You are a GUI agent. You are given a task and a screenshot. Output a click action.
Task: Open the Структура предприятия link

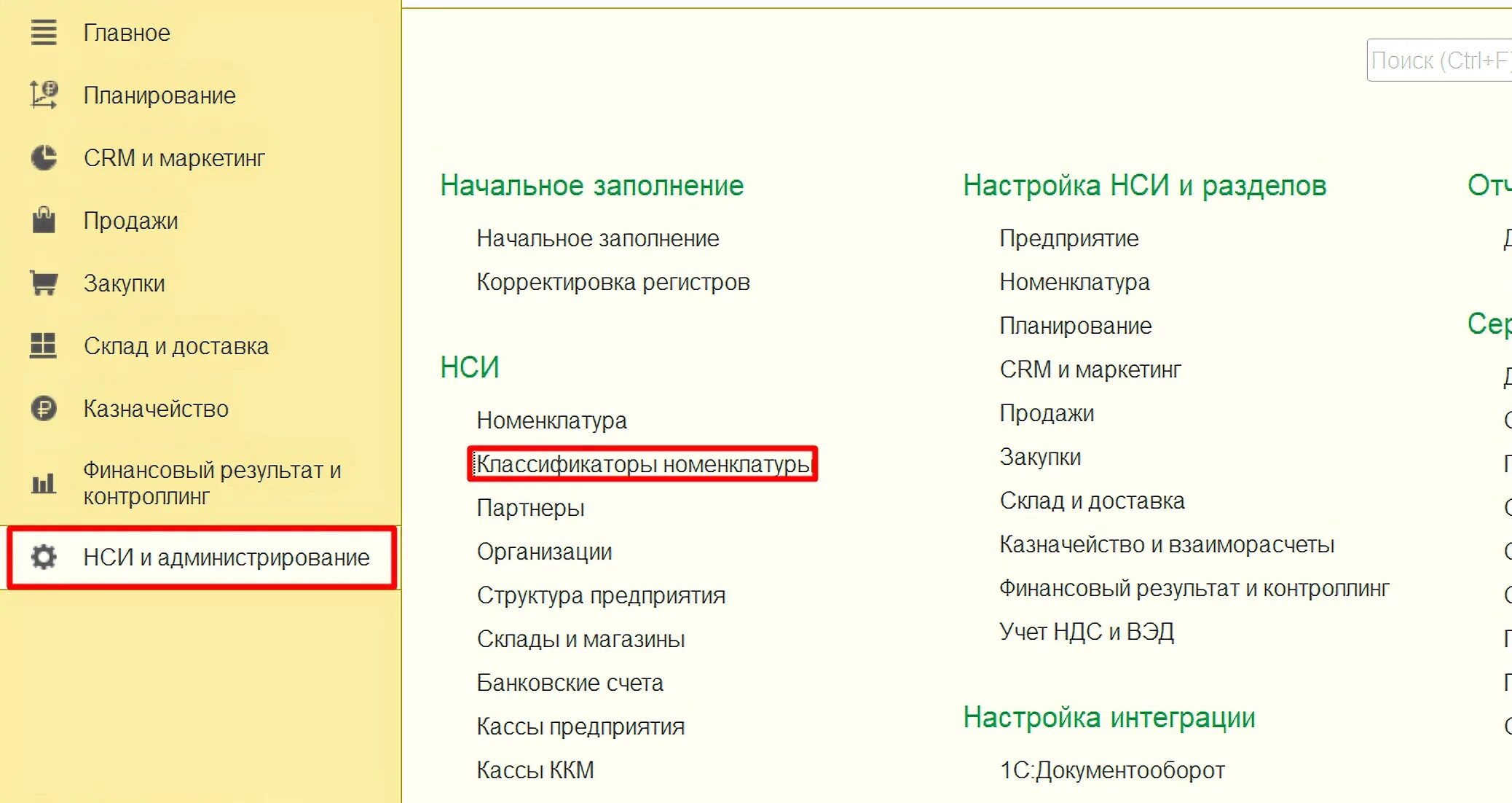tap(601, 595)
